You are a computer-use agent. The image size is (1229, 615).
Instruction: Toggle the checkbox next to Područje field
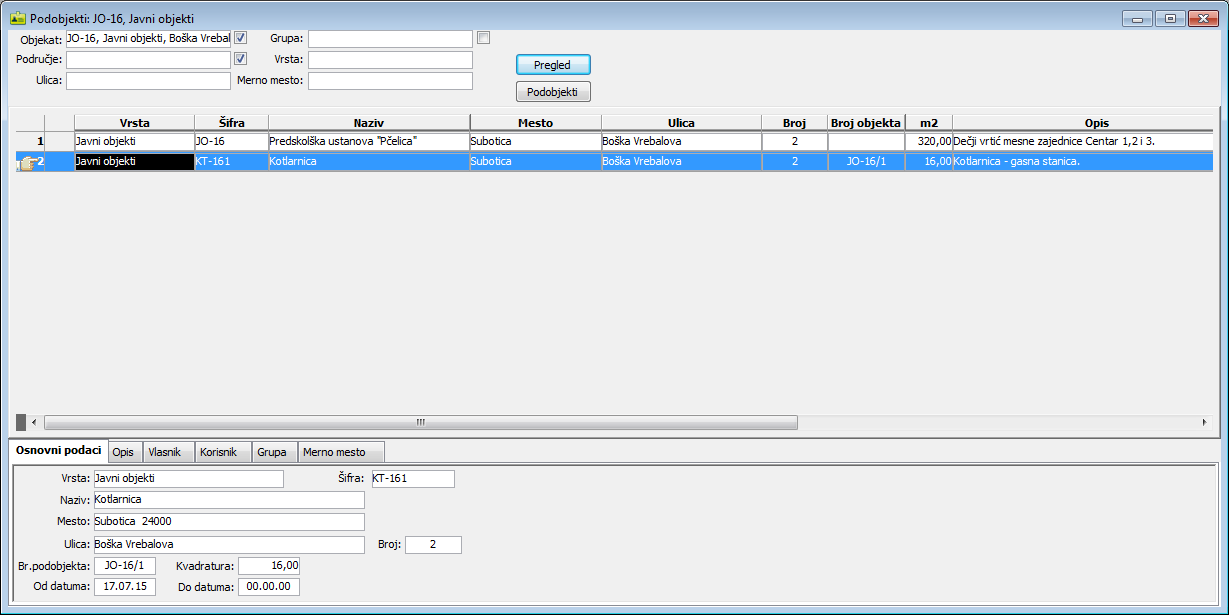pos(240,59)
